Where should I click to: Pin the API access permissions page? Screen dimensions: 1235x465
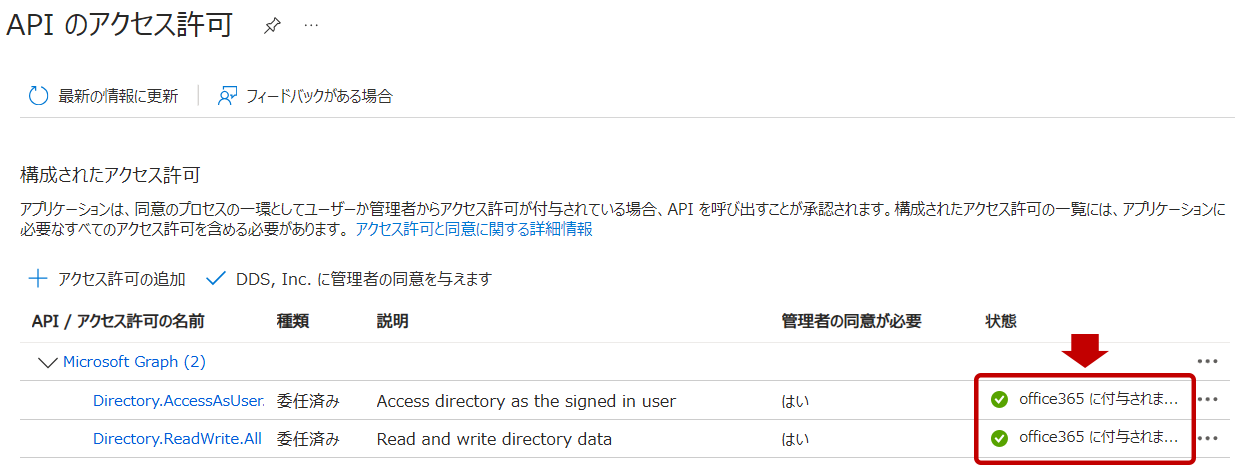[x=271, y=27]
